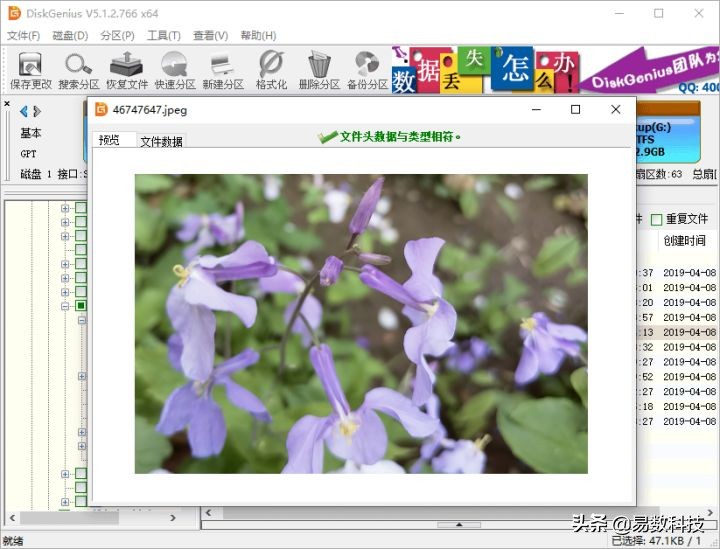Expand the first tree node at top
This screenshot has height=549, width=720.
66,208
